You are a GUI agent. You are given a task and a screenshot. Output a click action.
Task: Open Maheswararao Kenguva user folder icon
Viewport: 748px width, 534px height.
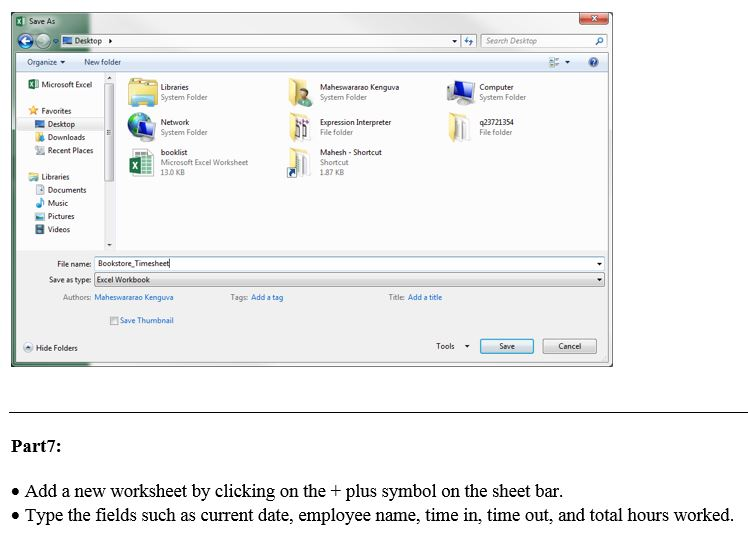[x=300, y=92]
